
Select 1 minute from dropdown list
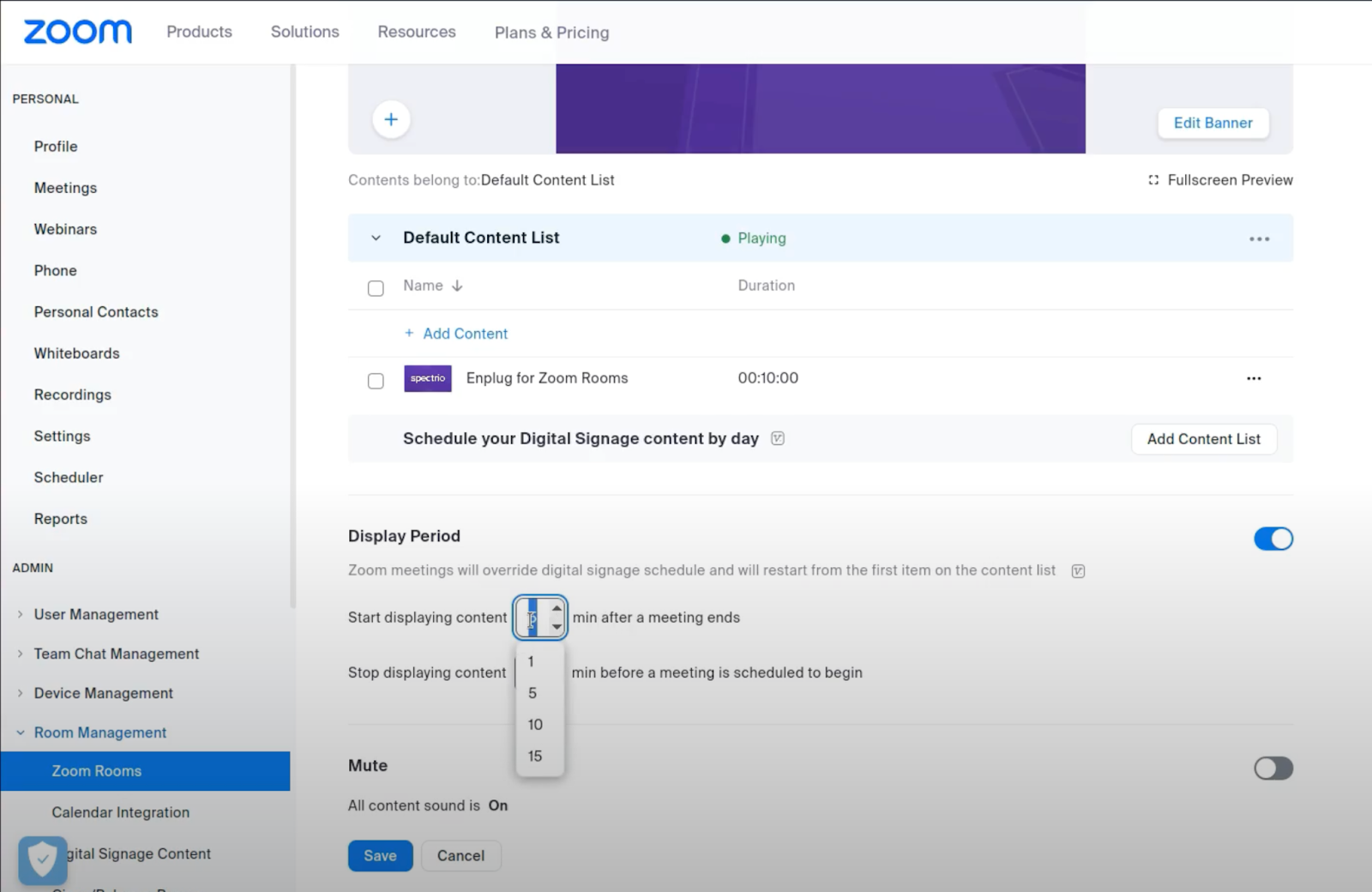pyautogui.click(x=540, y=661)
